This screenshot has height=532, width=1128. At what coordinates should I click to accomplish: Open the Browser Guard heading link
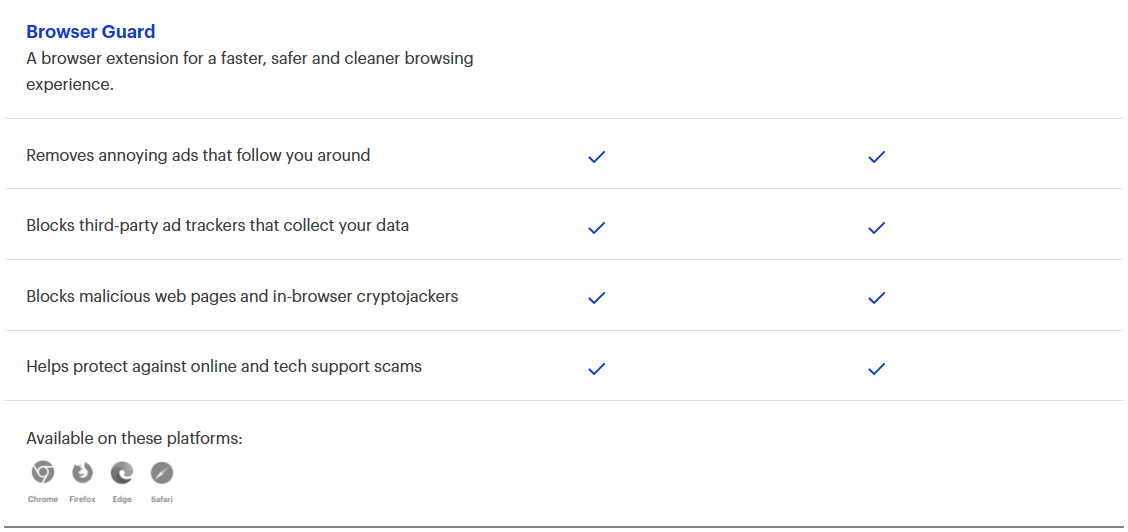pos(91,32)
